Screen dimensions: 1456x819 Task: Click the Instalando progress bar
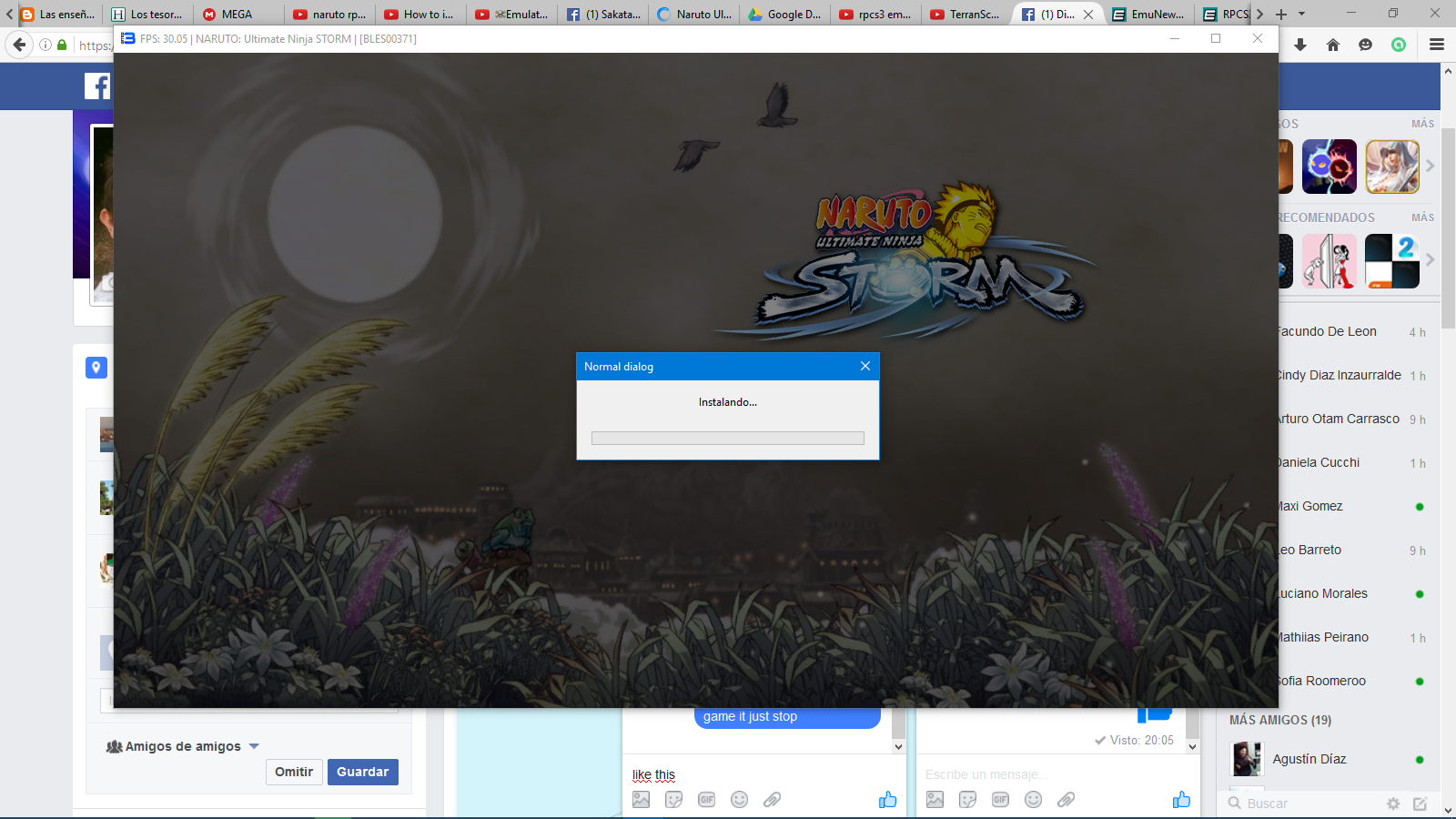click(727, 439)
